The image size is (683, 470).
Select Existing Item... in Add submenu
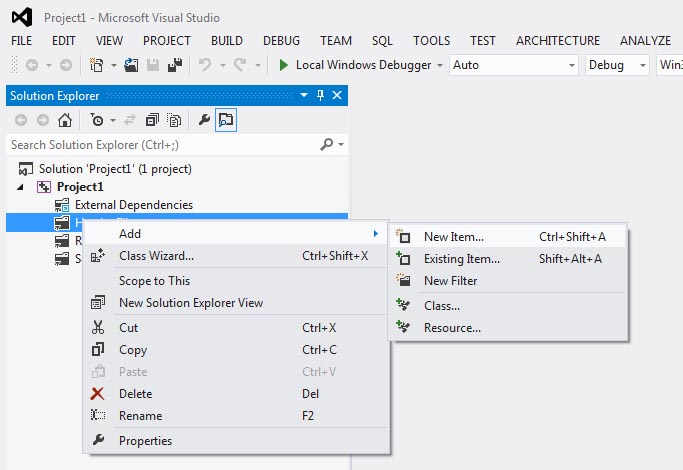pos(508,259)
